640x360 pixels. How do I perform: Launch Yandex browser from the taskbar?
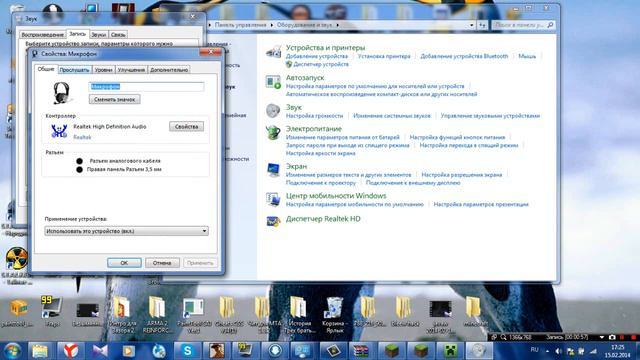[x=71, y=351]
